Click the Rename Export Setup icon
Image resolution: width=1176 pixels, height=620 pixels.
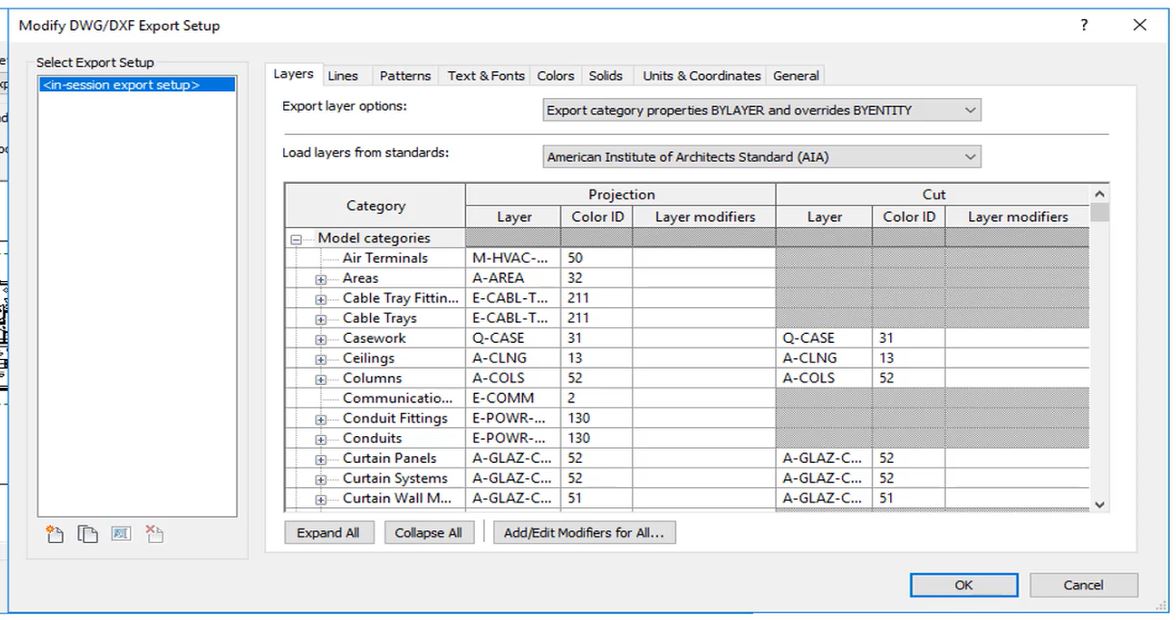pyautogui.click(x=121, y=534)
